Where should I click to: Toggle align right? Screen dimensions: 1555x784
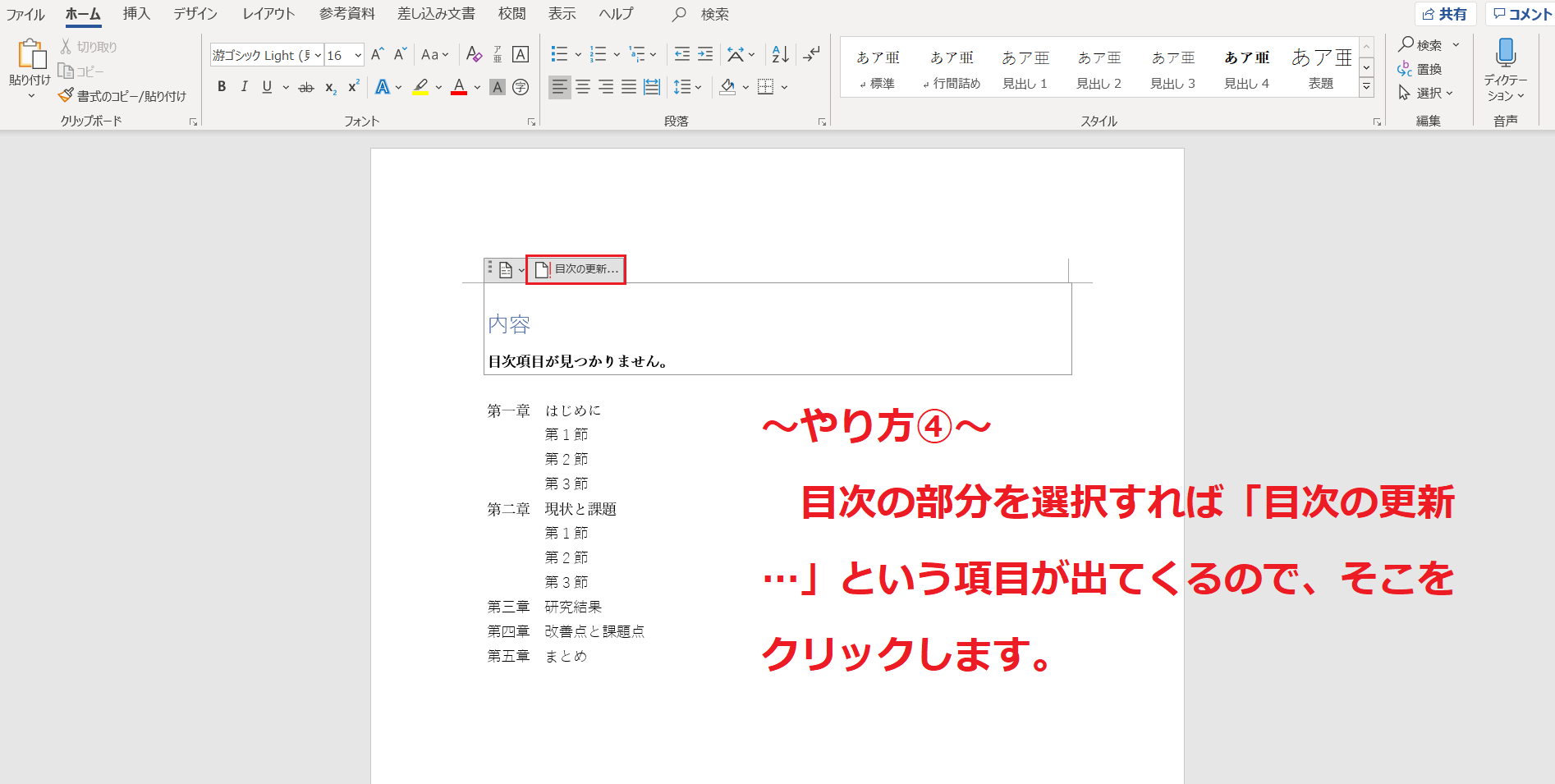(x=606, y=87)
